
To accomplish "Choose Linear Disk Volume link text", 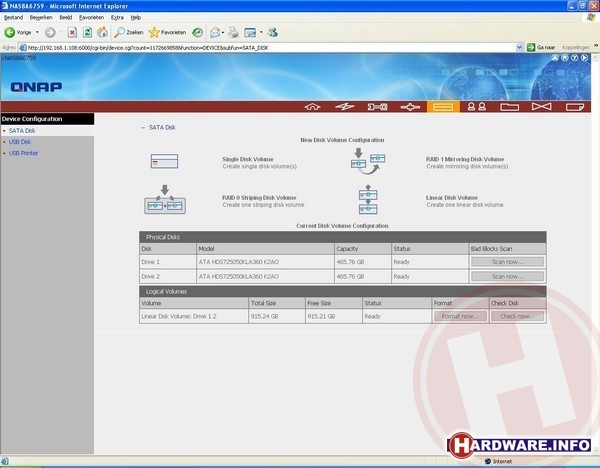I will 452,198.
